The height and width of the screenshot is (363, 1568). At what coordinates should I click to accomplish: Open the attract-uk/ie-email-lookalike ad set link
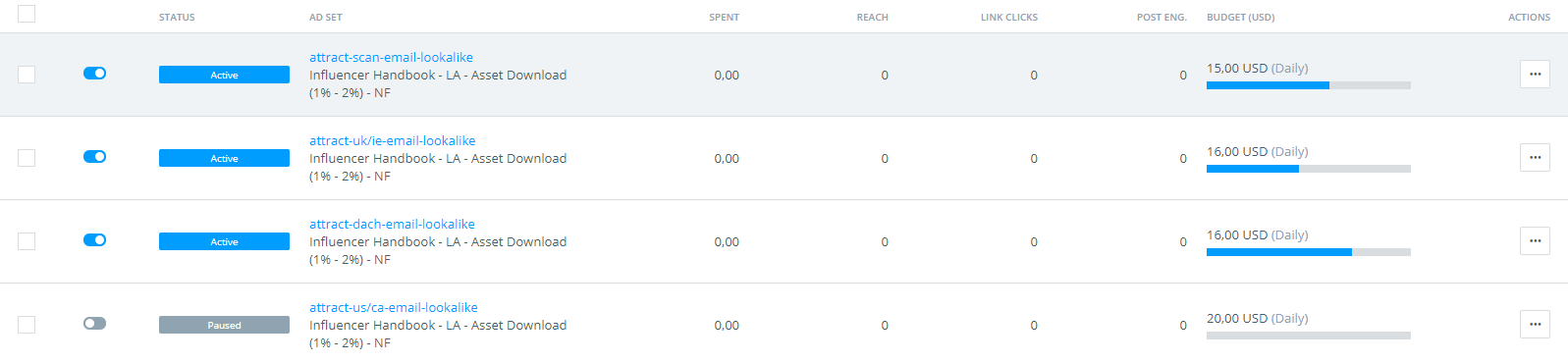click(393, 141)
